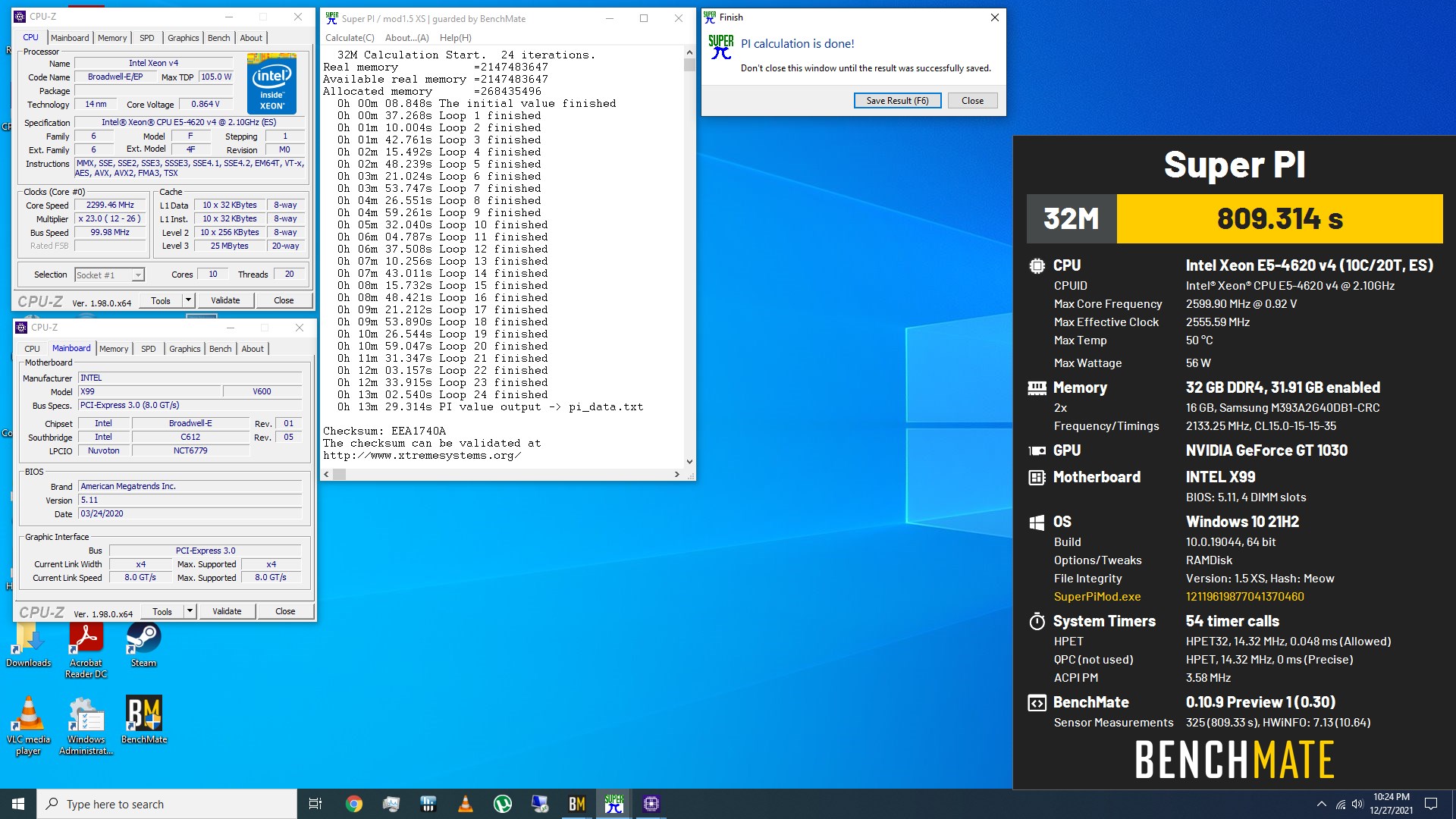Open Acrobat Reader DC desktop icon
The width and height of the screenshot is (1456, 819).
86,649
